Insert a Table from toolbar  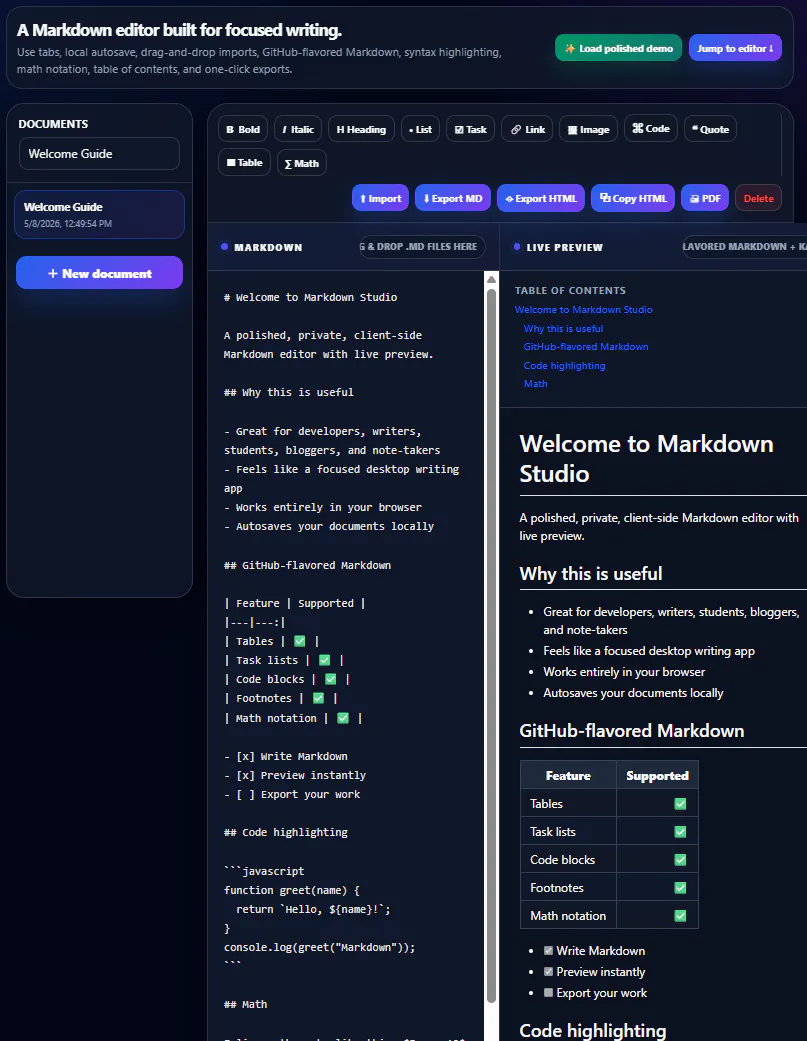coord(244,163)
